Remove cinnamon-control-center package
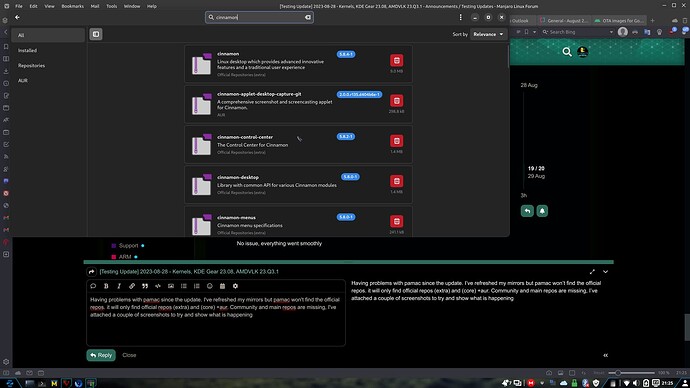The height and width of the screenshot is (388, 690). point(396,141)
